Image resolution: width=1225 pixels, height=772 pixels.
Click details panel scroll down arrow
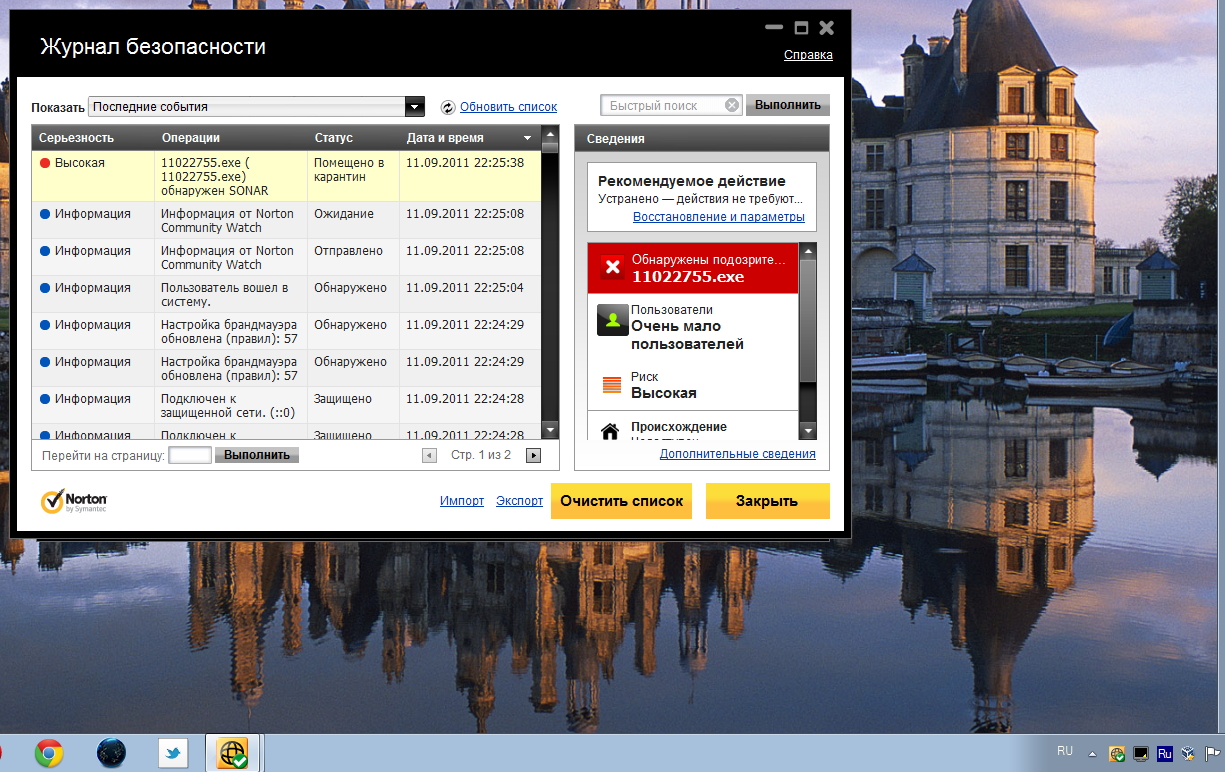(809, 431)
